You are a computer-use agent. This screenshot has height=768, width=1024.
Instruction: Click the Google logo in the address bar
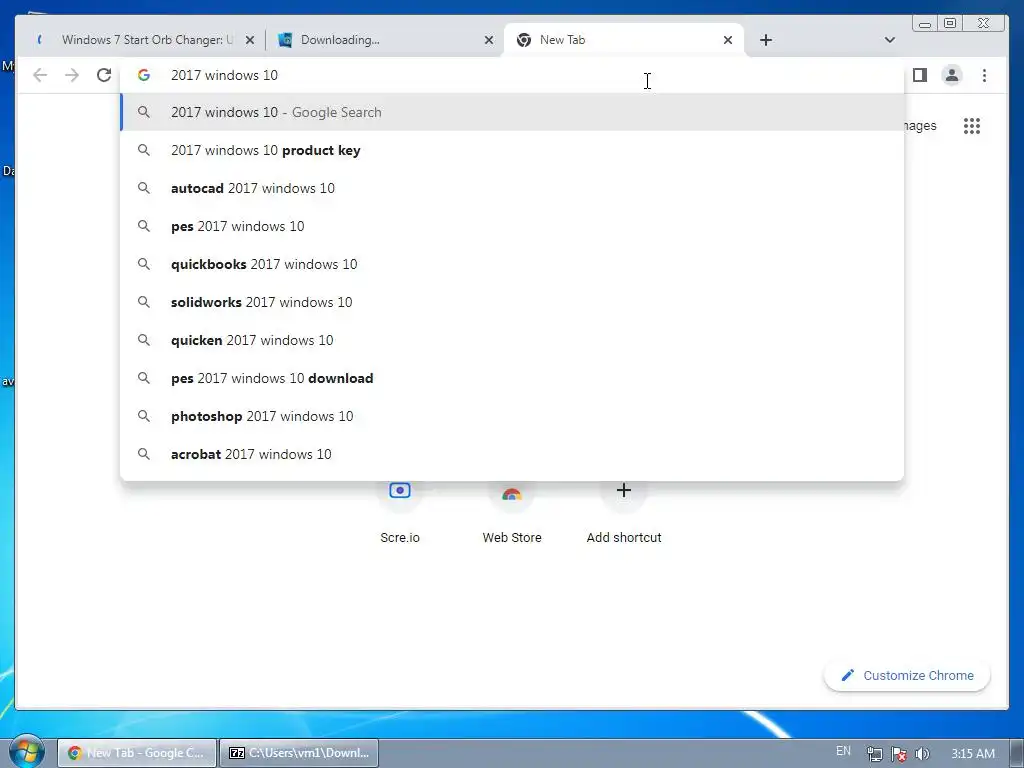(144, 75)
